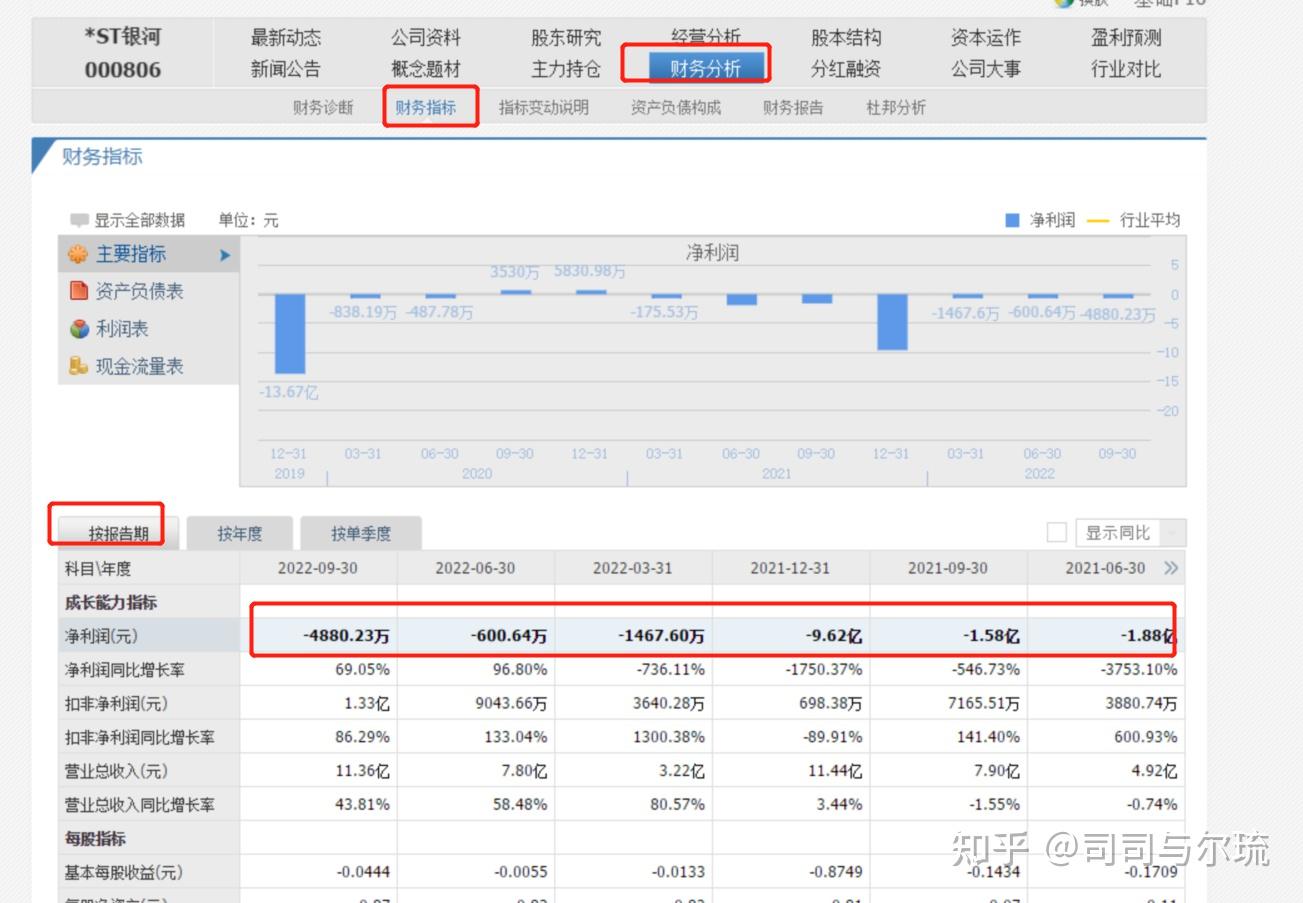1303x903 pixels.
Task: Open the 最新动态 menu item
Action: (x=286, y=38)
